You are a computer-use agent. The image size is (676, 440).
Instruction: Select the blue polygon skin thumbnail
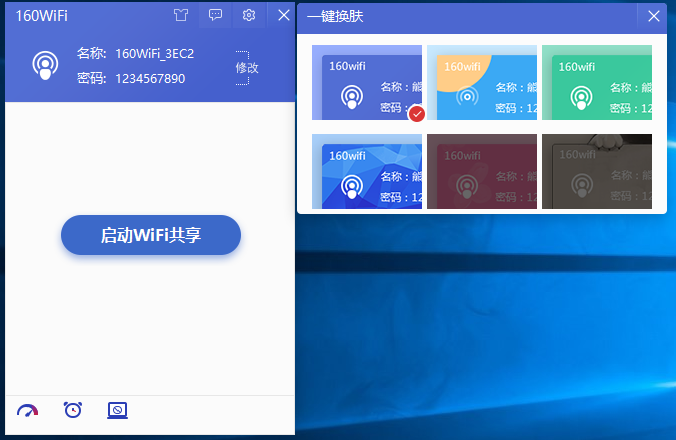coord(367,172)
